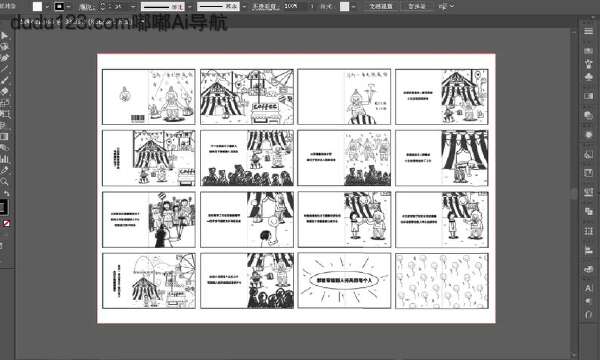Select the Eyedropper tool
The width and height of the screenshot is (600, 360).
click(x=4, y=170)
